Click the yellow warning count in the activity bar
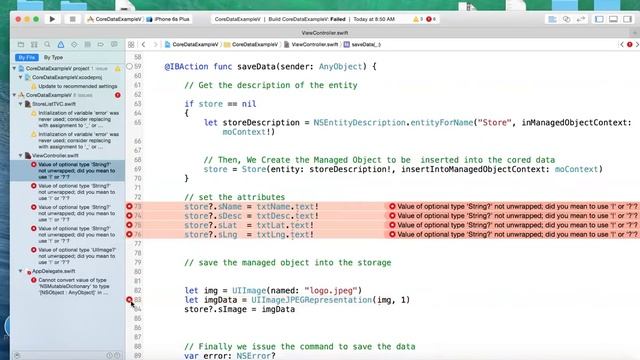Screen dimensions: 640x360 [x=418, y=19]
